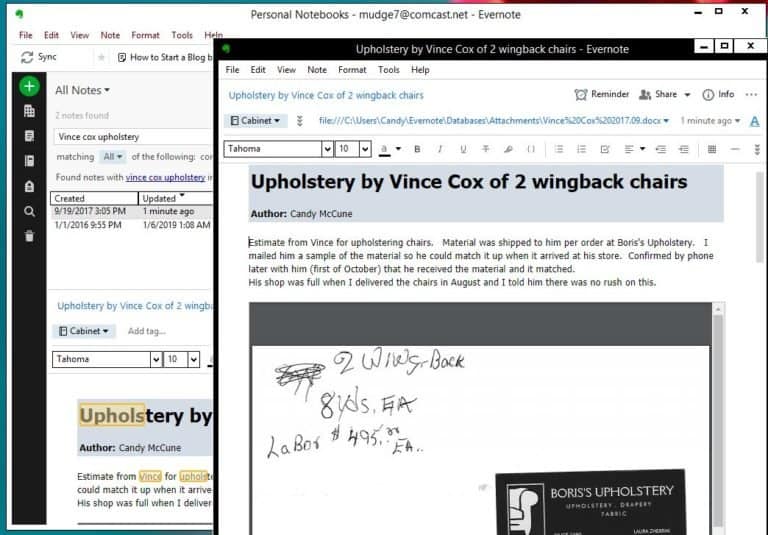Open the Cabinet notebook dropdown in note window
This screenshot has height=535, width=768.
click(x=255, y=121)
